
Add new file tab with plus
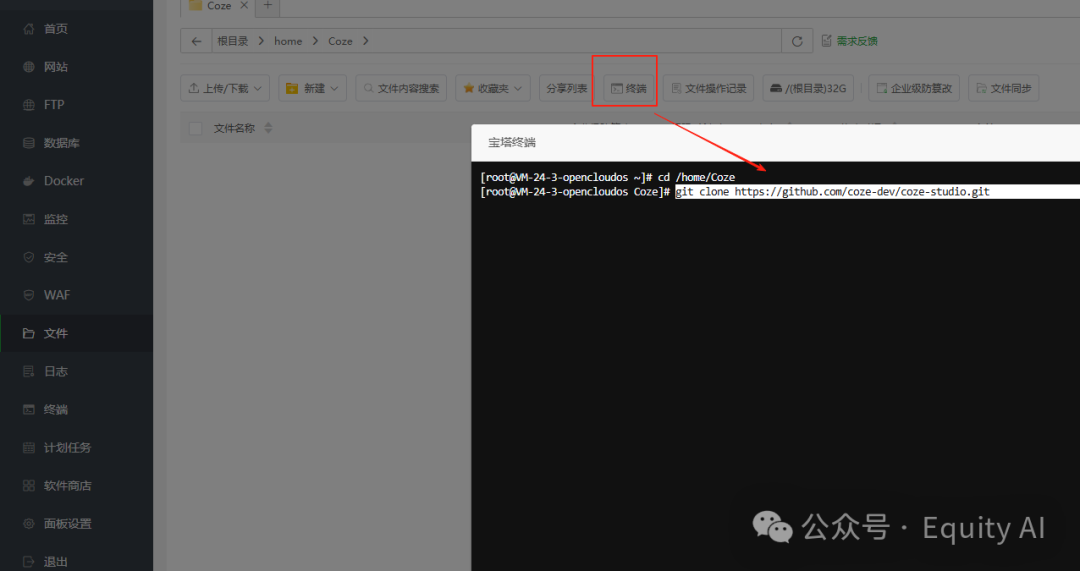pyautogui.click(x=268, y=6)
